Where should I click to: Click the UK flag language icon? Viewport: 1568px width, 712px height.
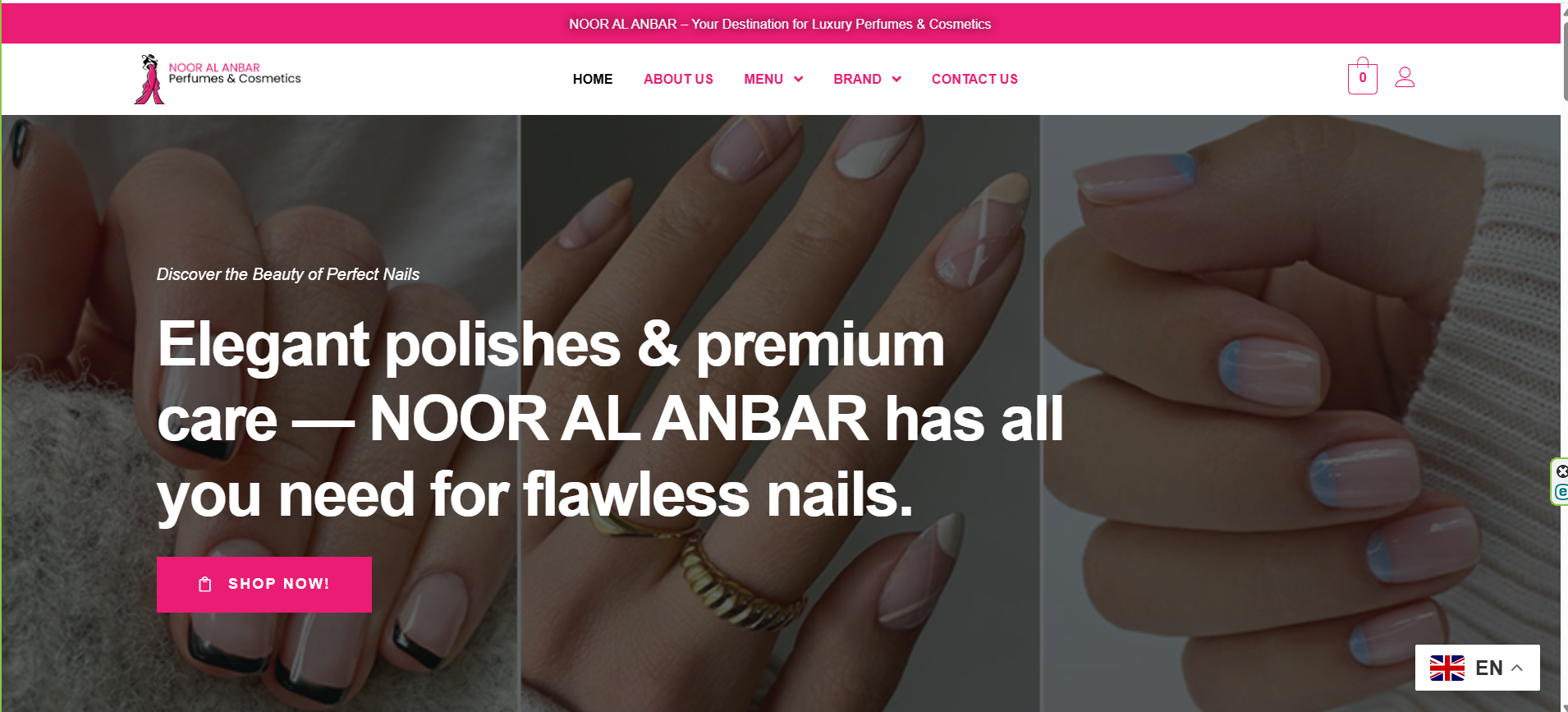pyautogui.click(x=1447, y=668)
